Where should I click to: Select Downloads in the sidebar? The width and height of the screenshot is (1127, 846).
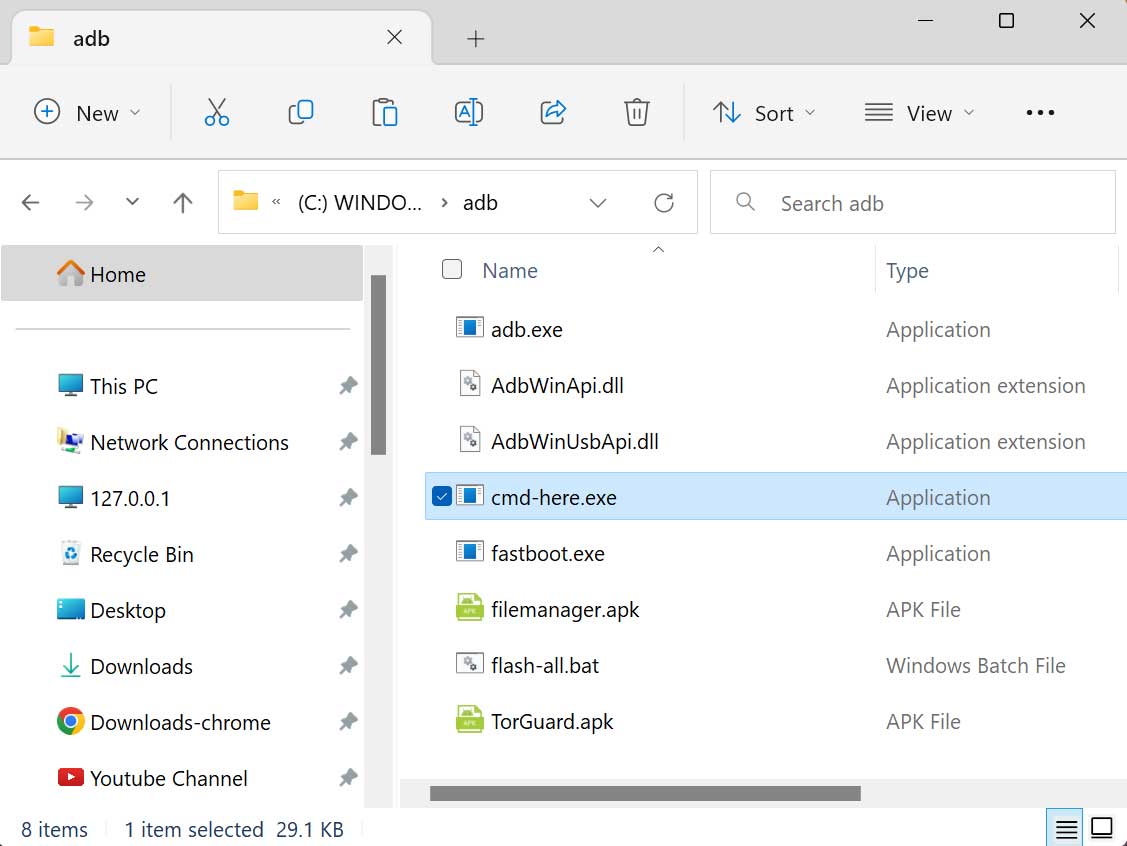point(140,666)
